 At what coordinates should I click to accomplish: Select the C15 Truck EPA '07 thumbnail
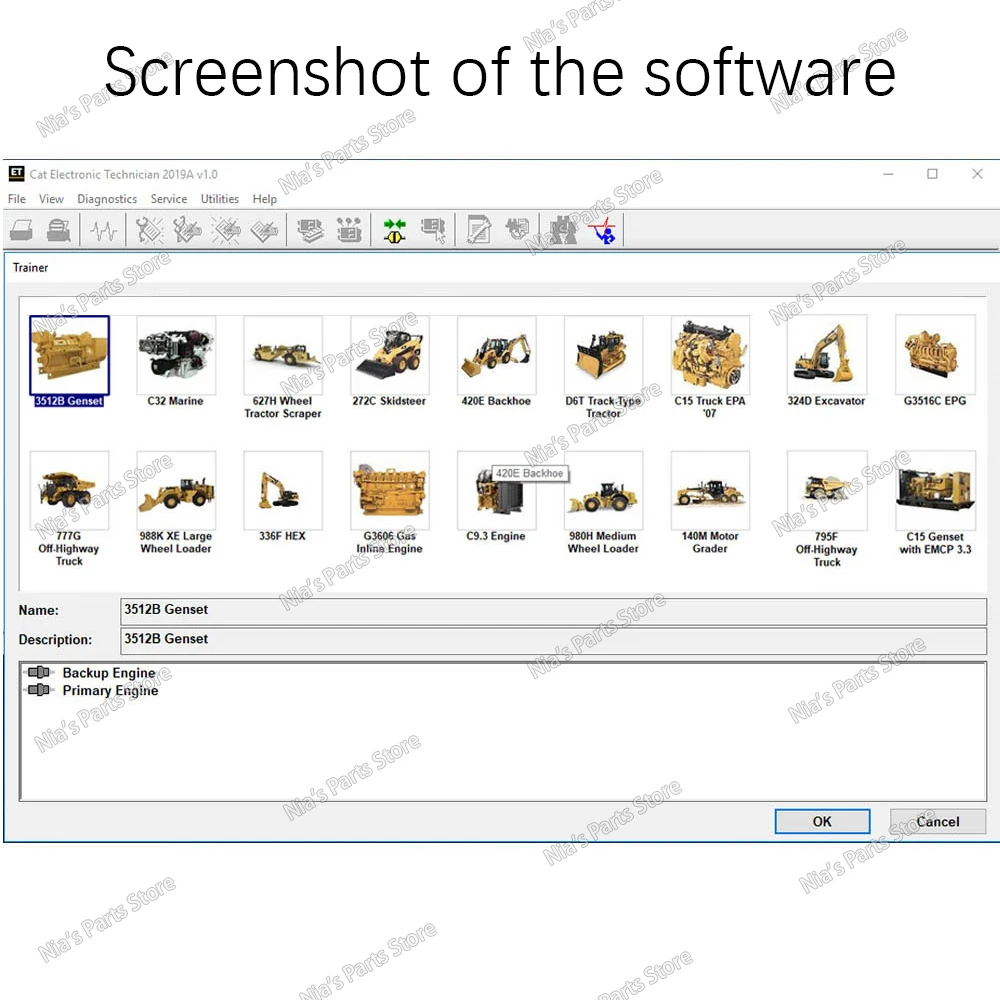click(710, 356)
